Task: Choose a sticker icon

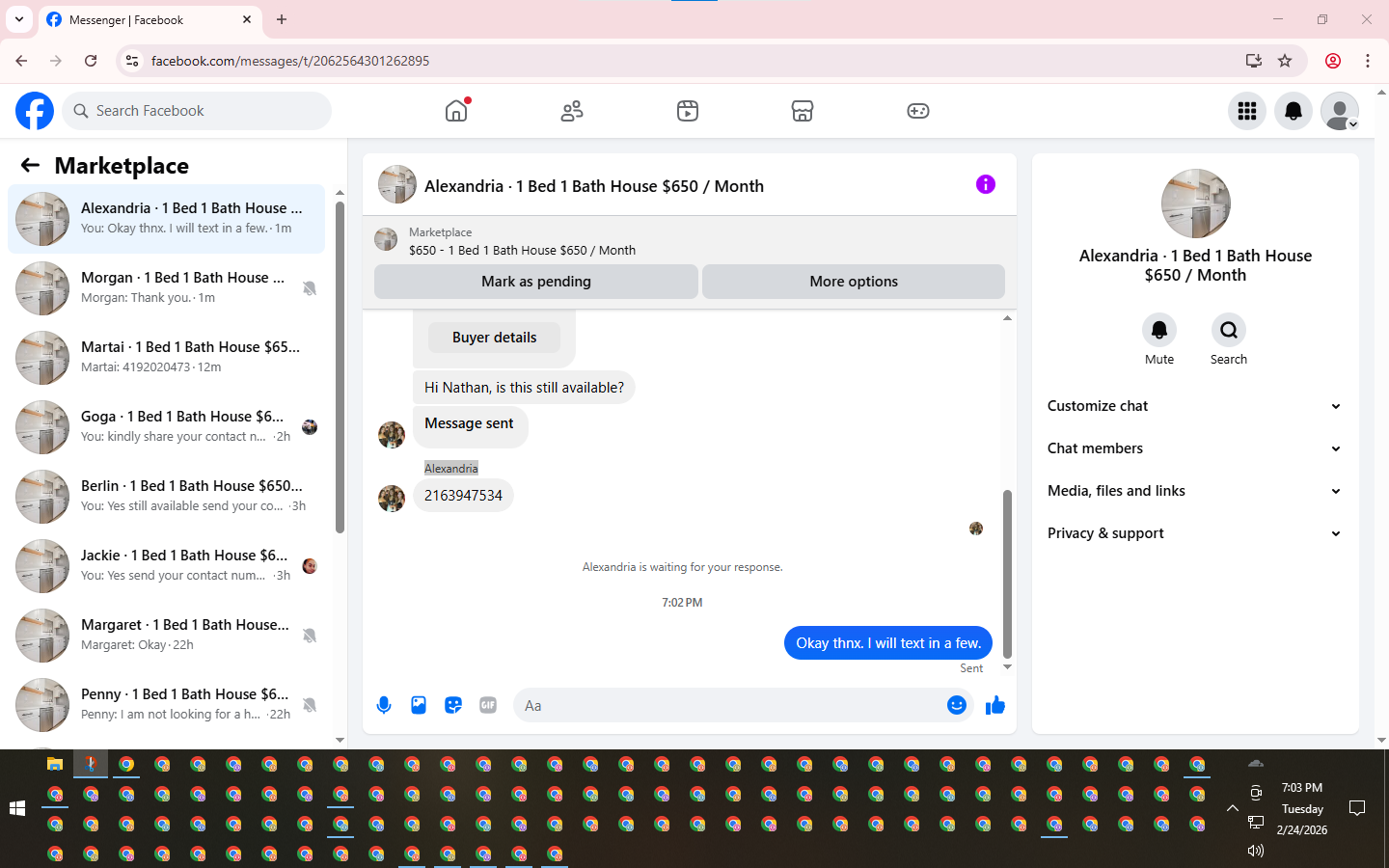Action: [x=453, y=705]
